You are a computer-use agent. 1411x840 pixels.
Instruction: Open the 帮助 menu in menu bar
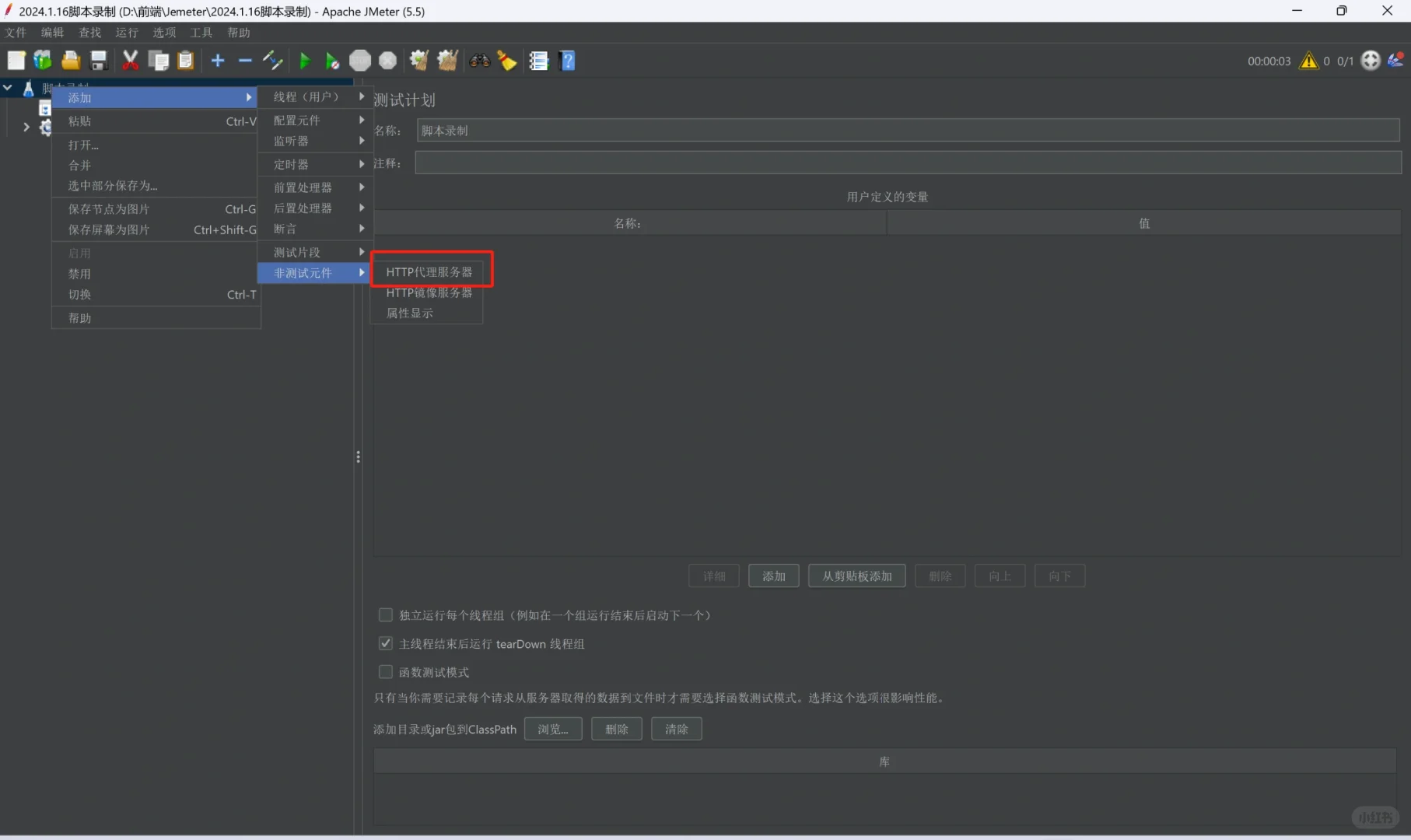(239, 33)
